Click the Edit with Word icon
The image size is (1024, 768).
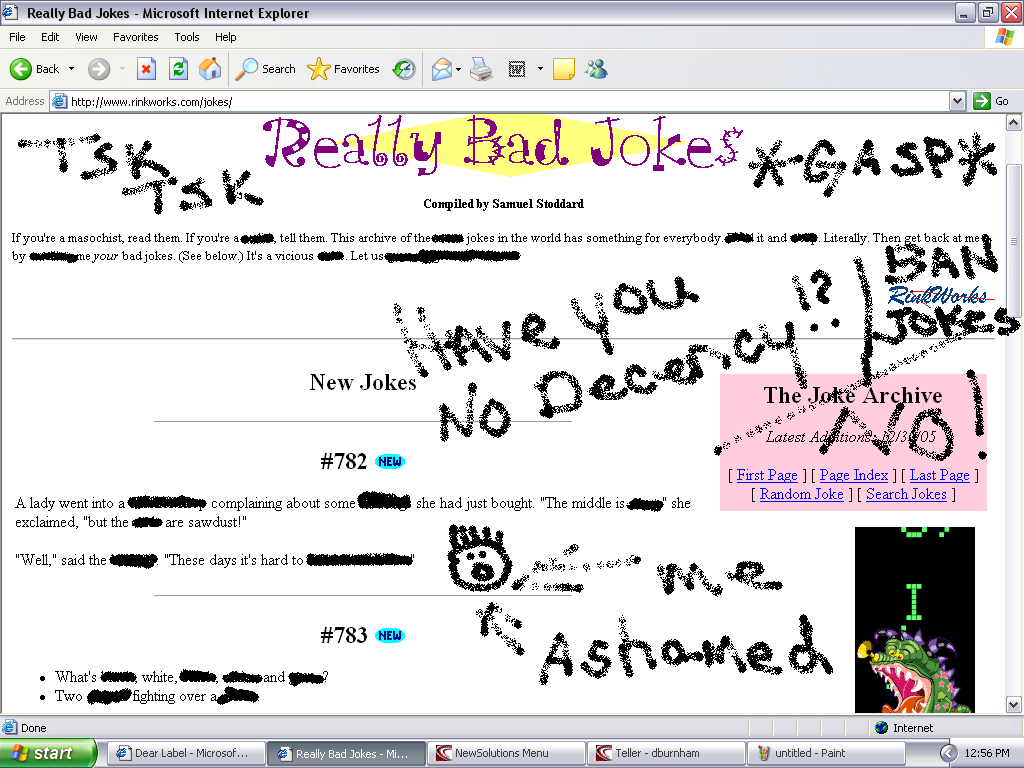coord(517,69)
